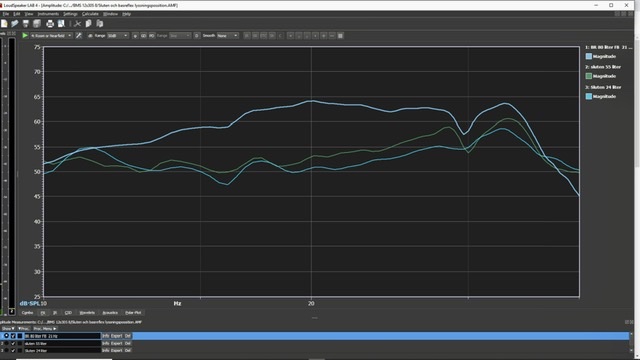The image size is (640, 360).
Task: Switch to the Wavelets tab
Action: pyautogui.click(x=87, y=313)
